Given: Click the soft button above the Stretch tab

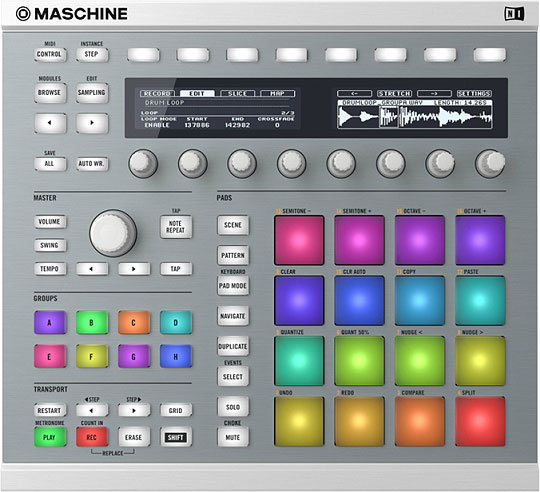Looking at the screenshot, I should [x=391, y=55].
